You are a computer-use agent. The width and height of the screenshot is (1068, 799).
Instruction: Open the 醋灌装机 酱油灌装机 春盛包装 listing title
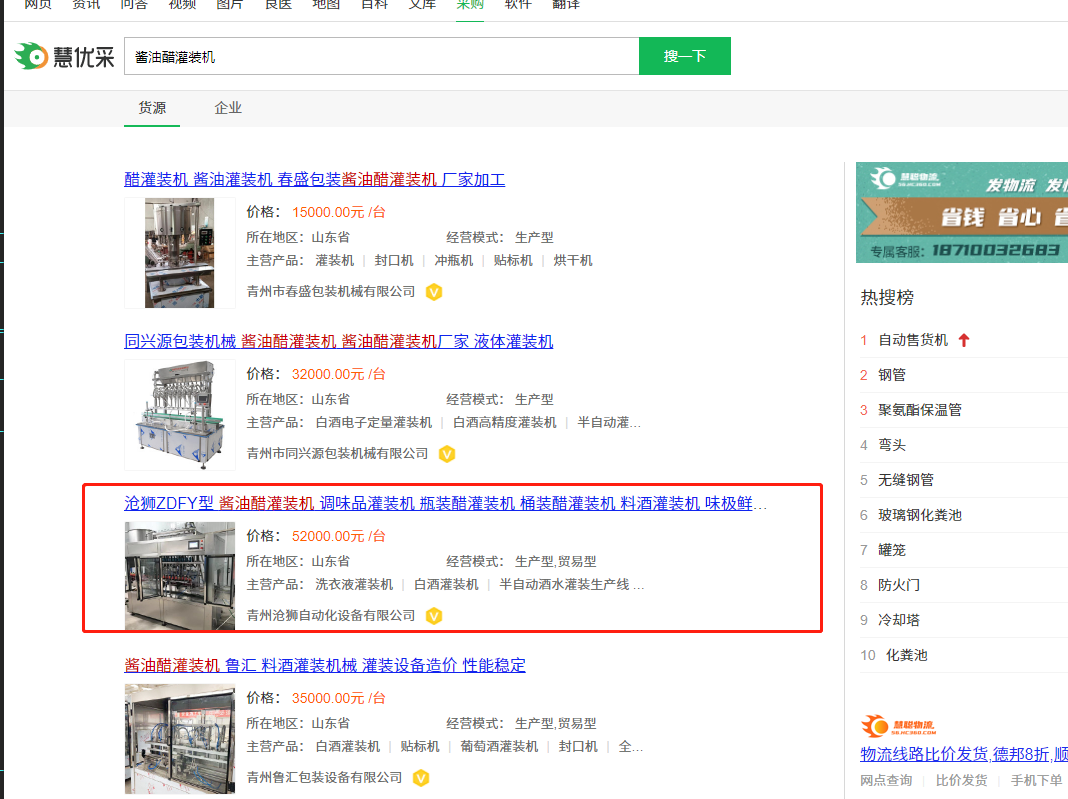pyautogui.click(x=315, y=180)
